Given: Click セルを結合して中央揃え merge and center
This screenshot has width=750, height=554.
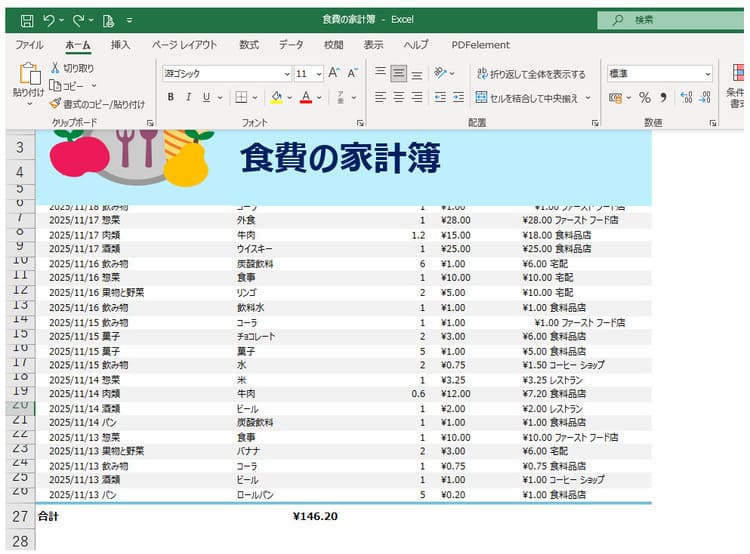Looking at the screenshot, I should click(x=527, y=98).
